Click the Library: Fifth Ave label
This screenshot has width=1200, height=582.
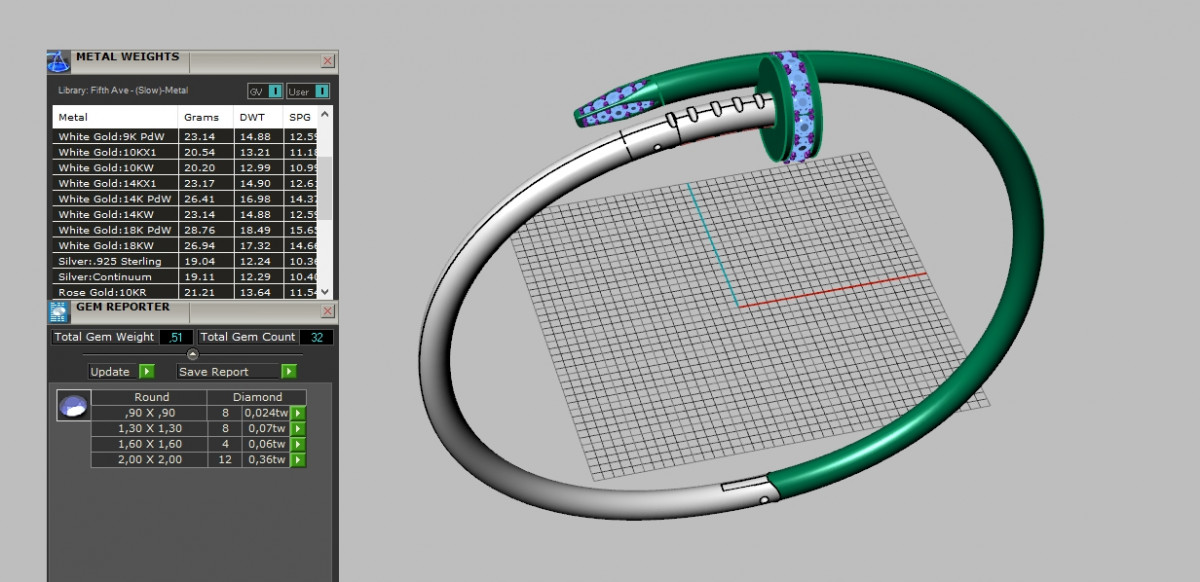(125, 91)
